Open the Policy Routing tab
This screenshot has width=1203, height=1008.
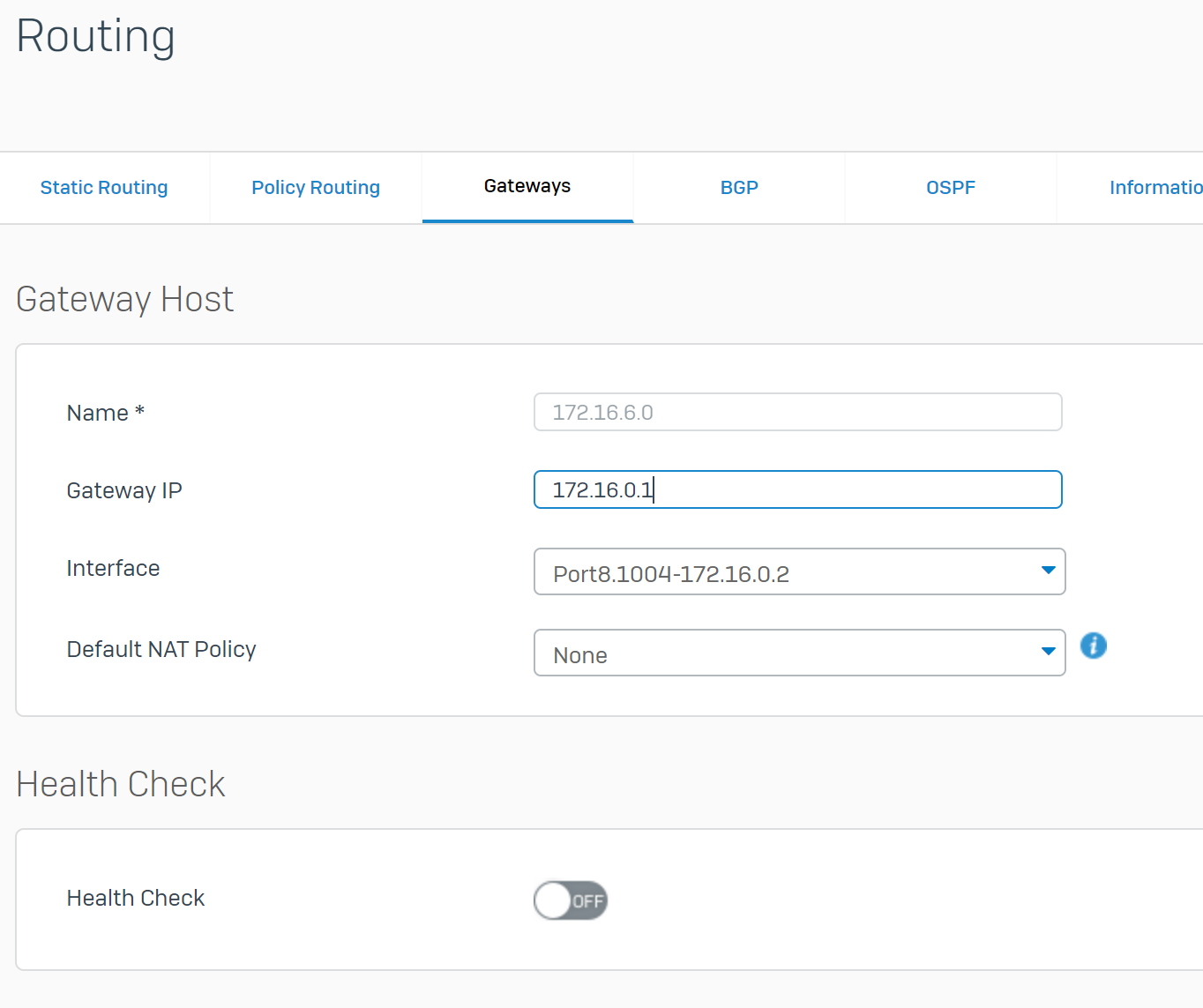316,188
